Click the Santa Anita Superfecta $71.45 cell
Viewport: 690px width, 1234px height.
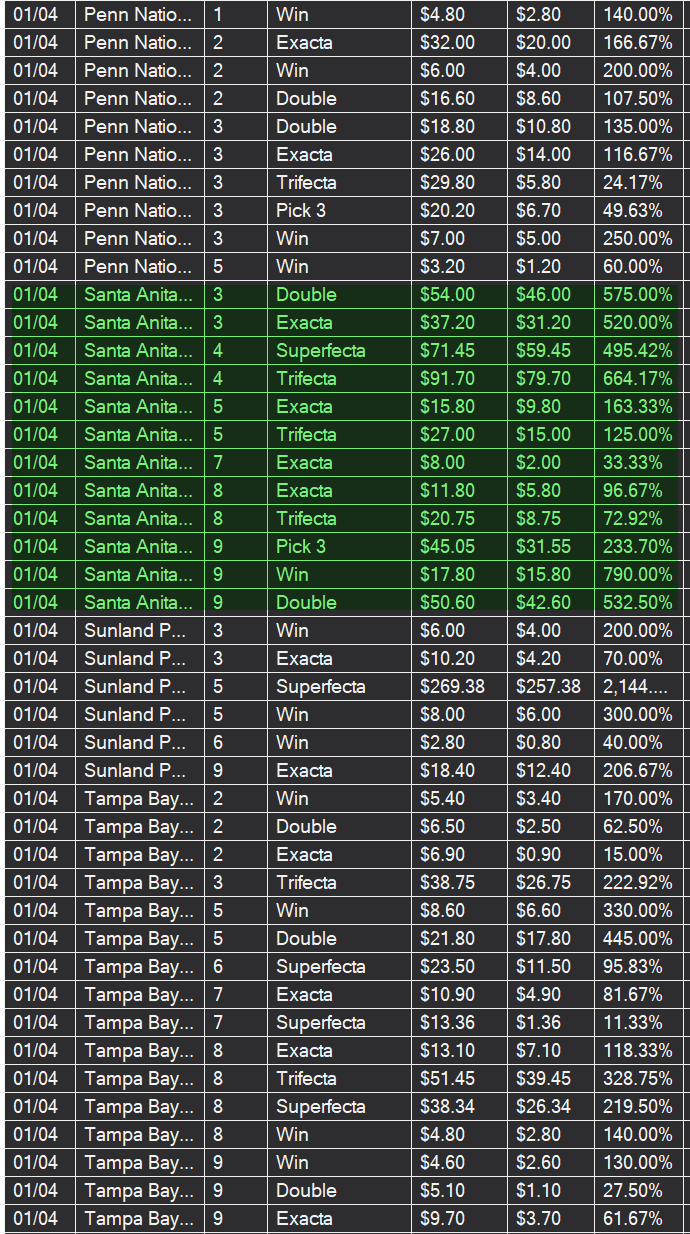point(460,351)
